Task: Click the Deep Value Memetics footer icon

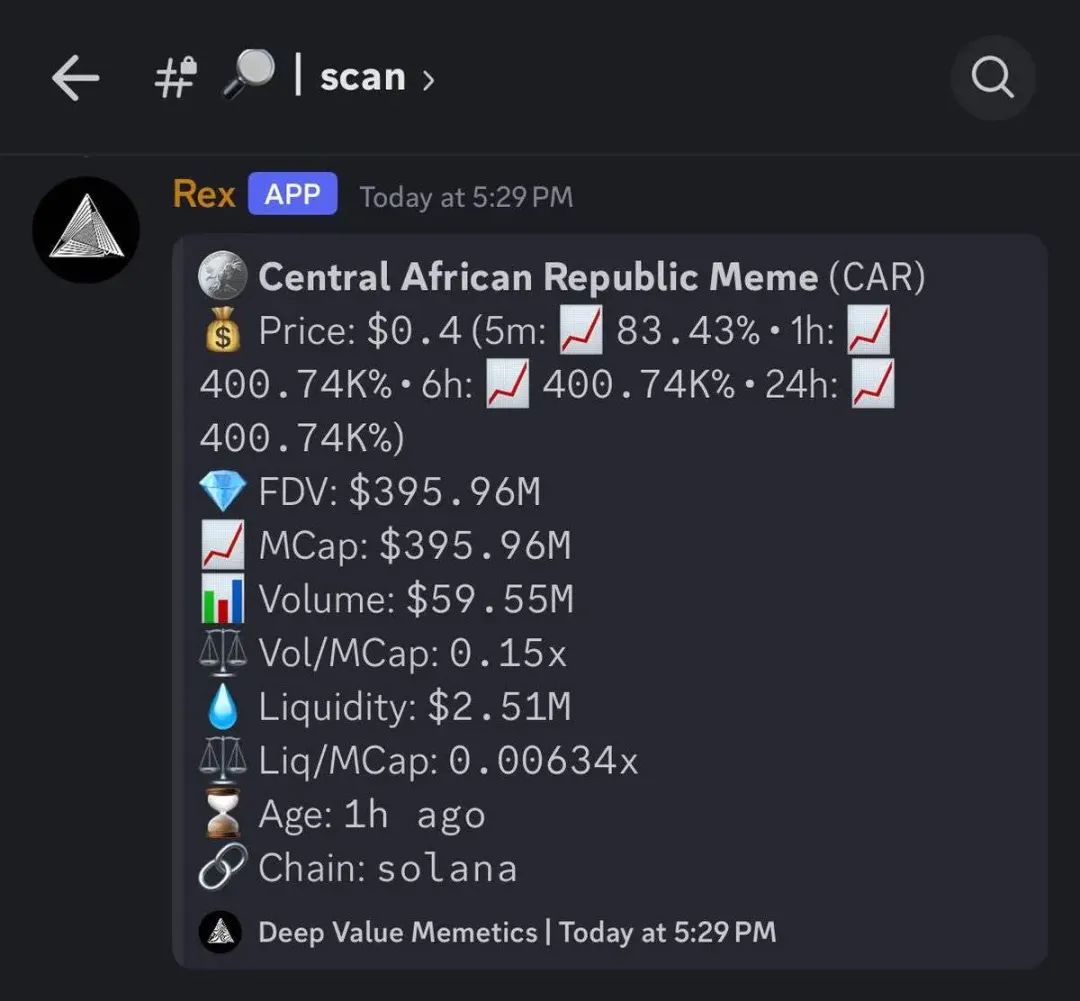Action: pos(220,932)
